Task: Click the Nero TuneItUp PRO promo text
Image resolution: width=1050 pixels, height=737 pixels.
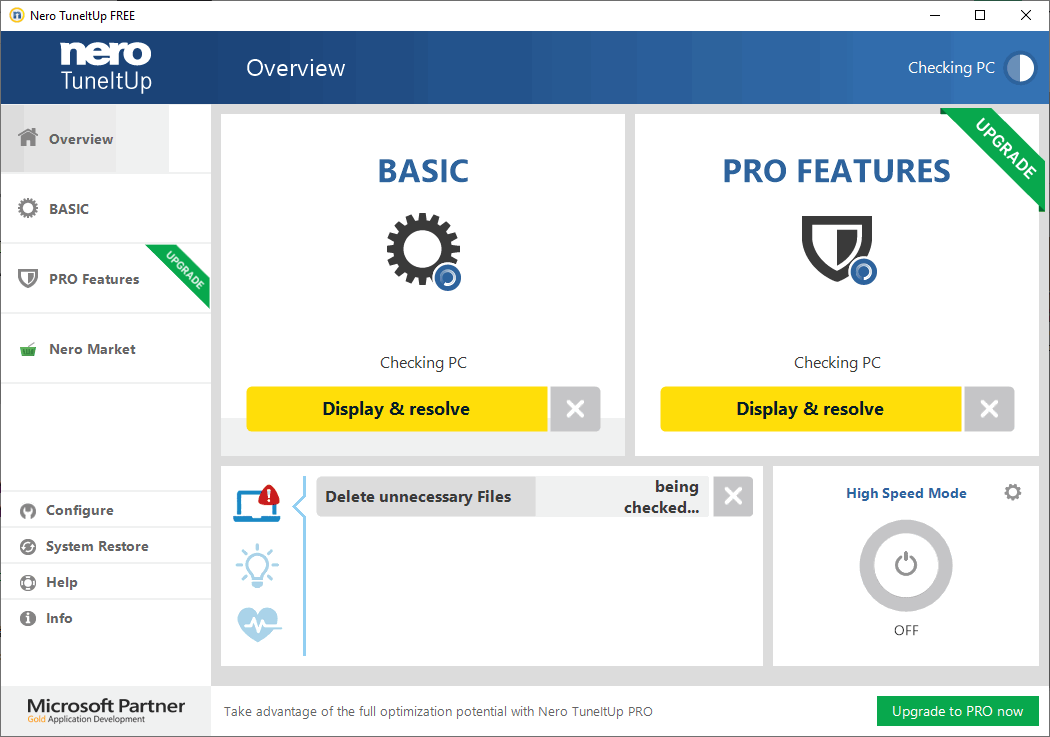Action: pyautogui.click(x=438, y=711)
